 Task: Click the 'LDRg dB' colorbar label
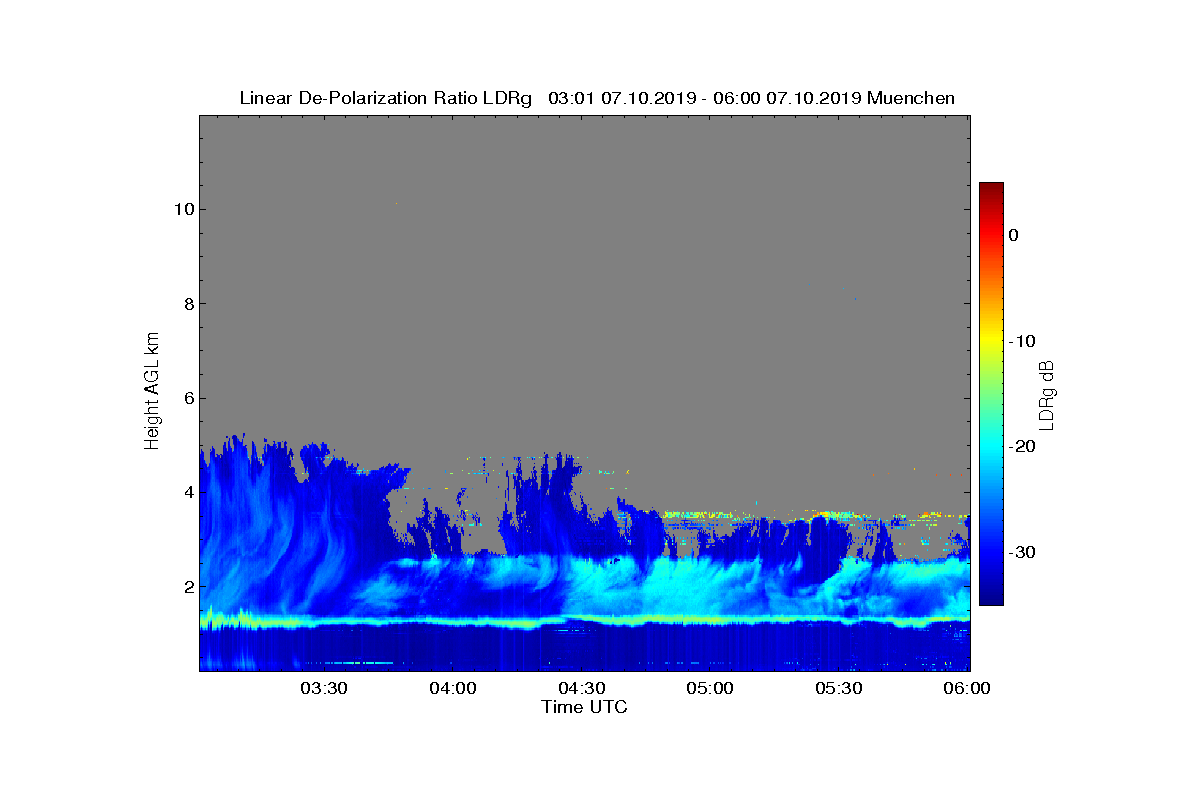(1046, 394)
